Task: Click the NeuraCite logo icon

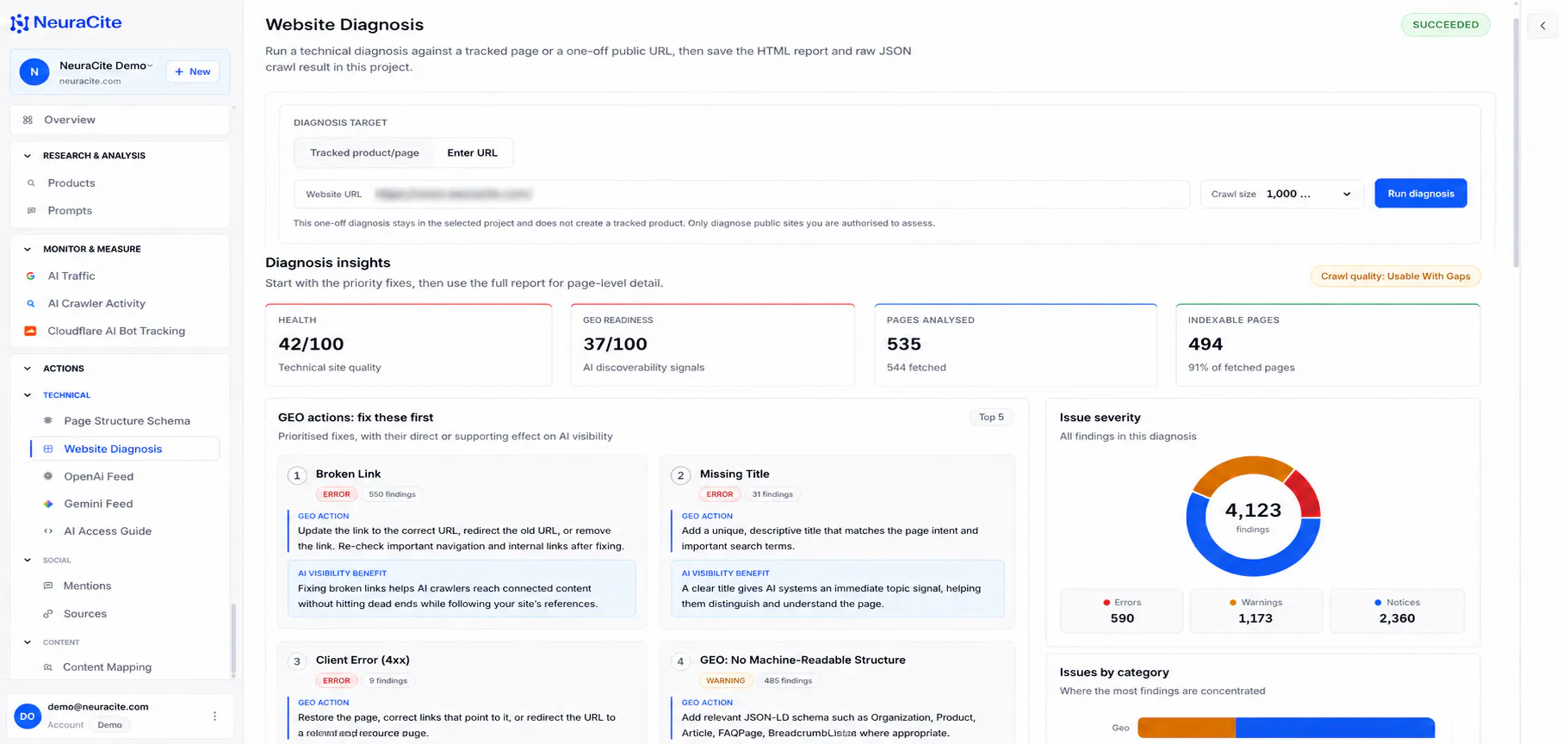Action: coord(19,23)
